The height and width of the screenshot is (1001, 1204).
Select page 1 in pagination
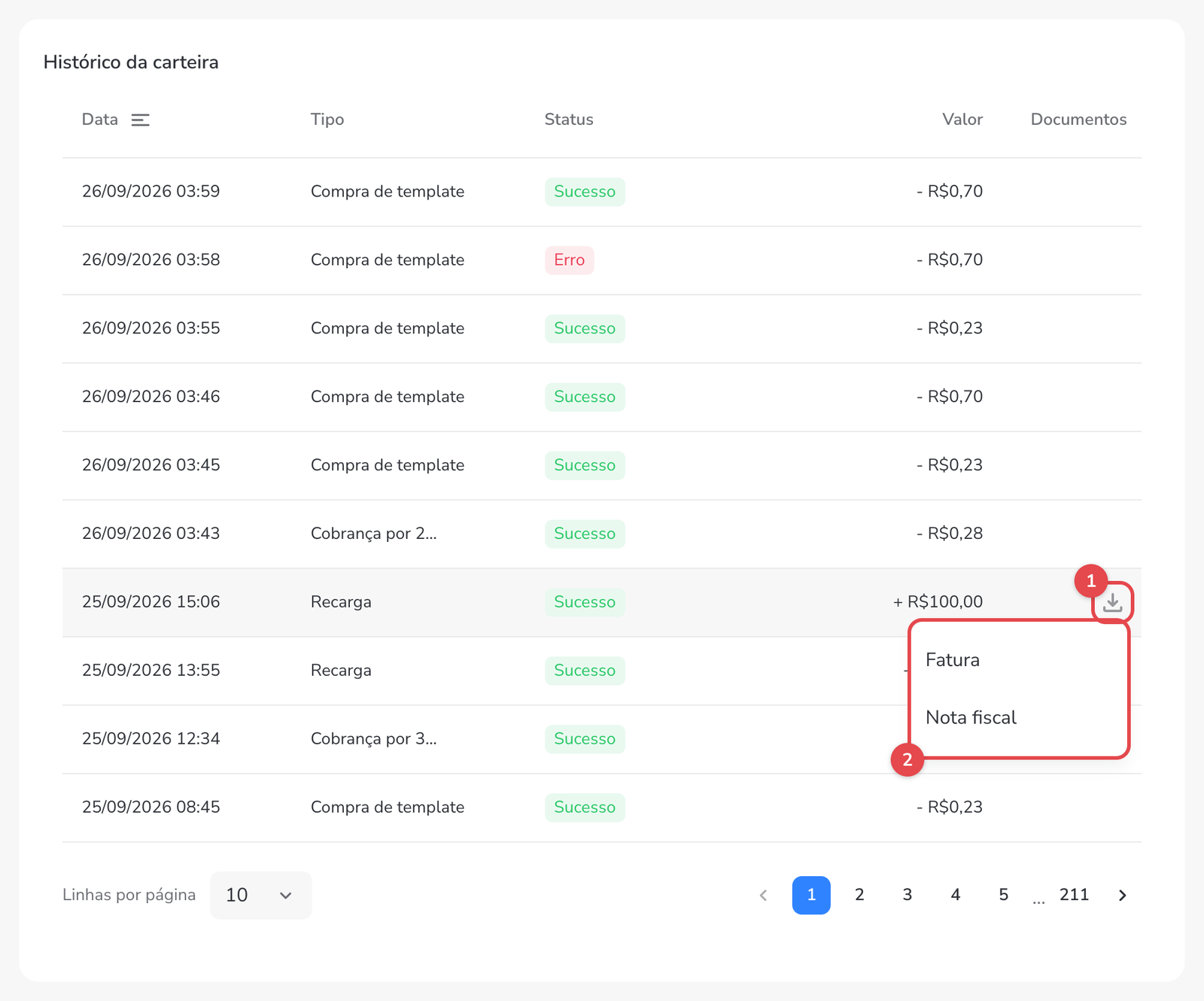tap(811, 895)
